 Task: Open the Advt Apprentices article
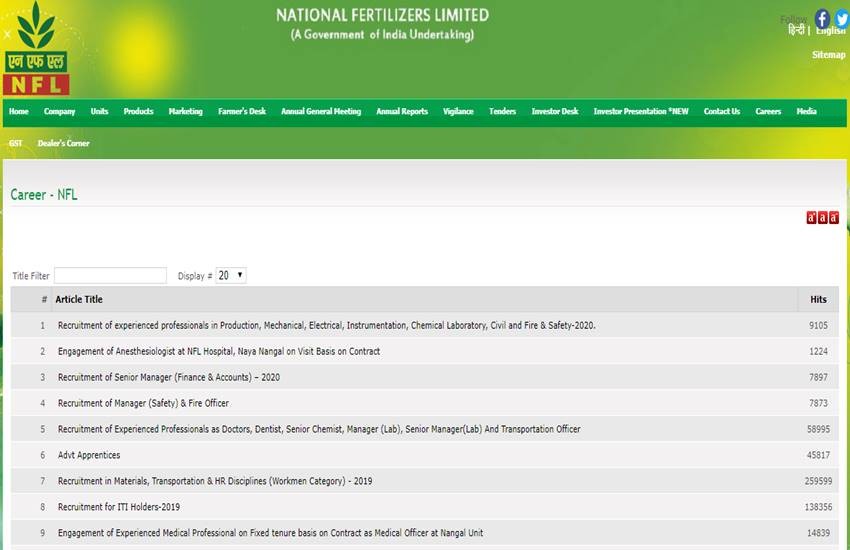pos(89,455)
